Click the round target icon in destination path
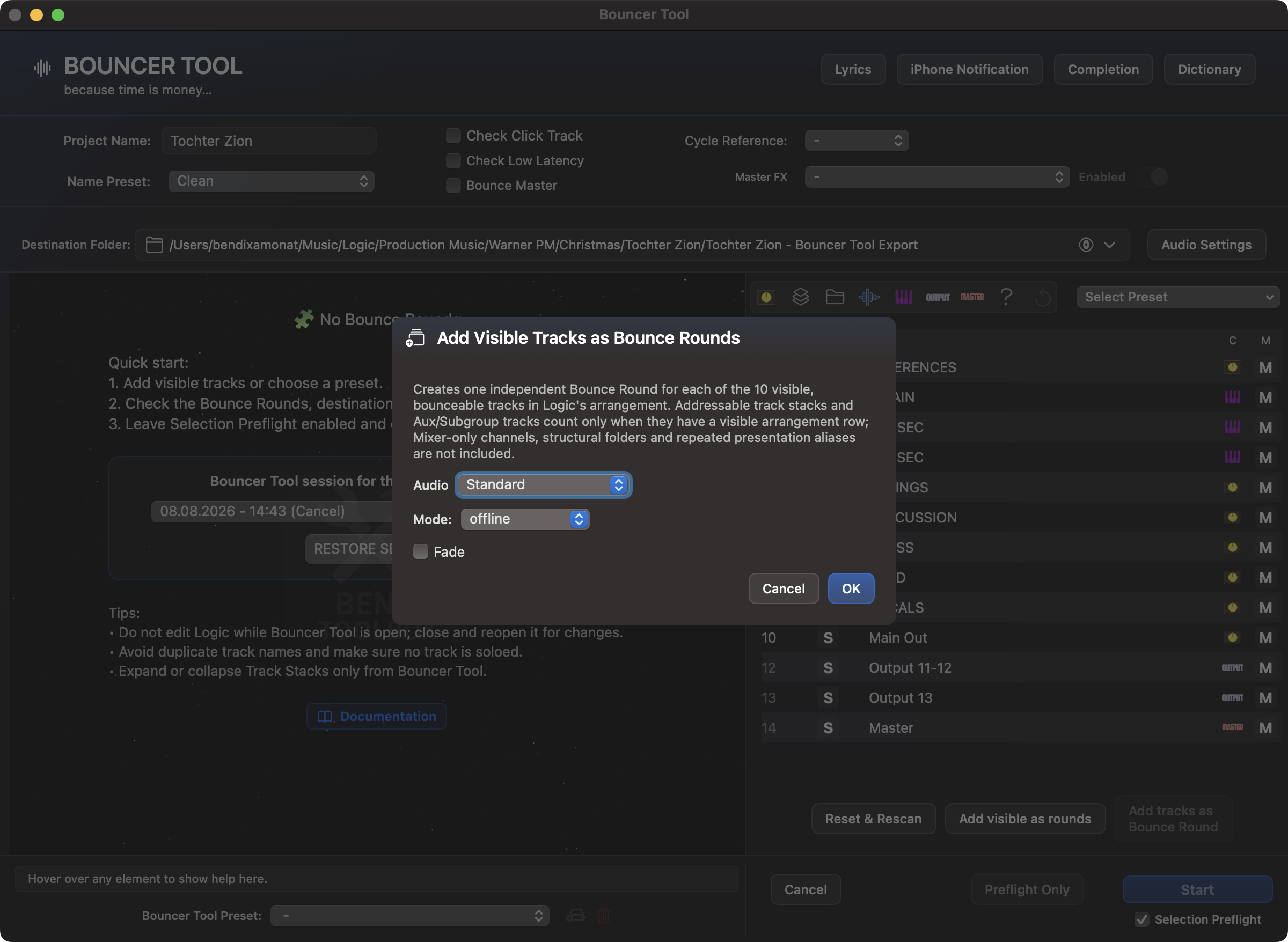The image size is (1288, 942). point(1086,245)
